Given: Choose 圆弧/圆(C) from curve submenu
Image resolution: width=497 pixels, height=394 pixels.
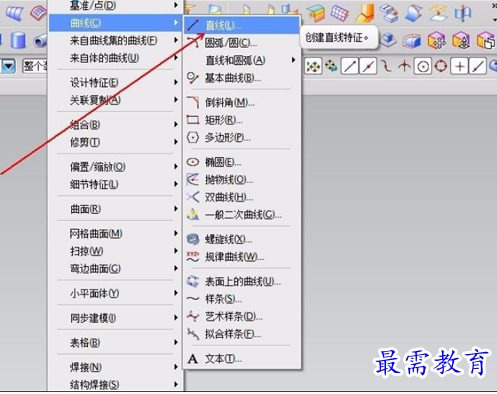Looking at the screenshot, I should [242, 43].
